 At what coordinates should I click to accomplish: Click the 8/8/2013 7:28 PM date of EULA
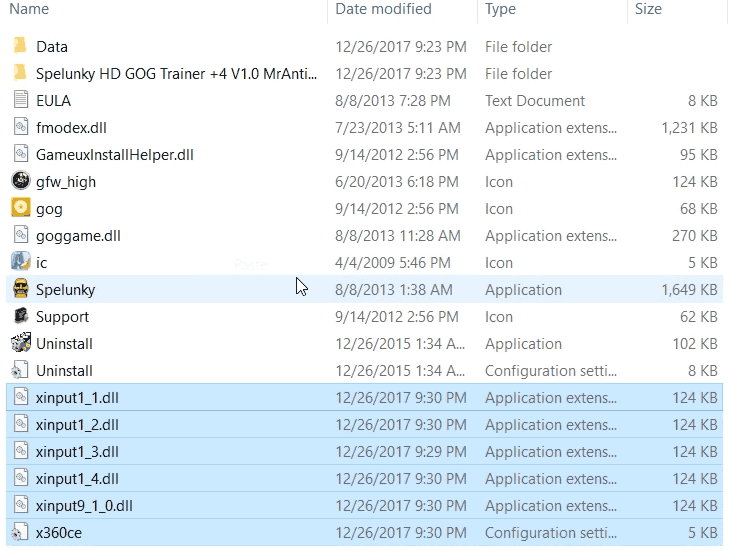click(393, 101)
